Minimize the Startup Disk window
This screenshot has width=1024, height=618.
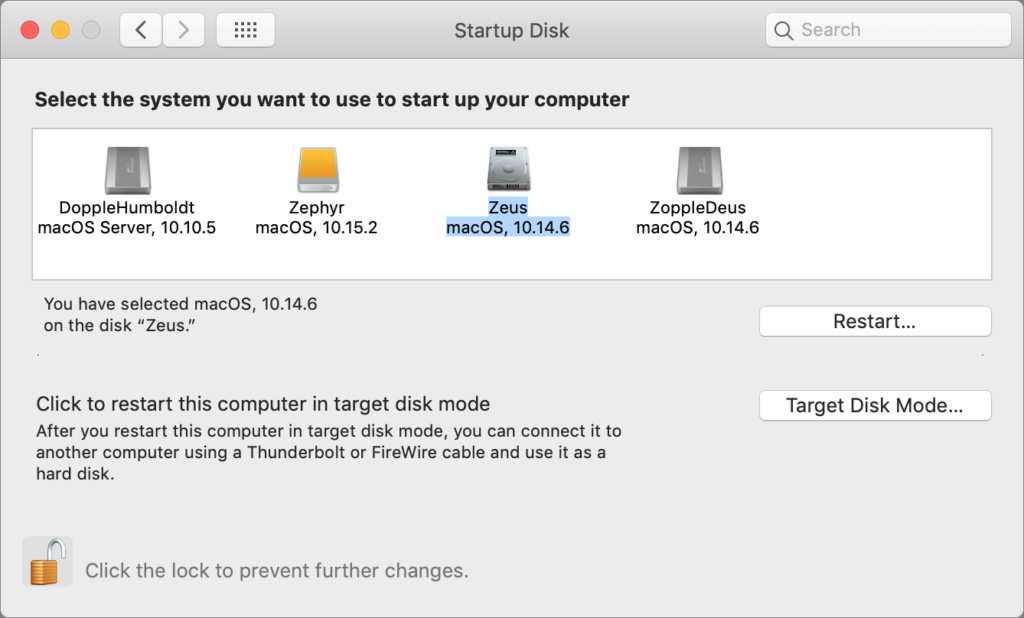(60, 30)
